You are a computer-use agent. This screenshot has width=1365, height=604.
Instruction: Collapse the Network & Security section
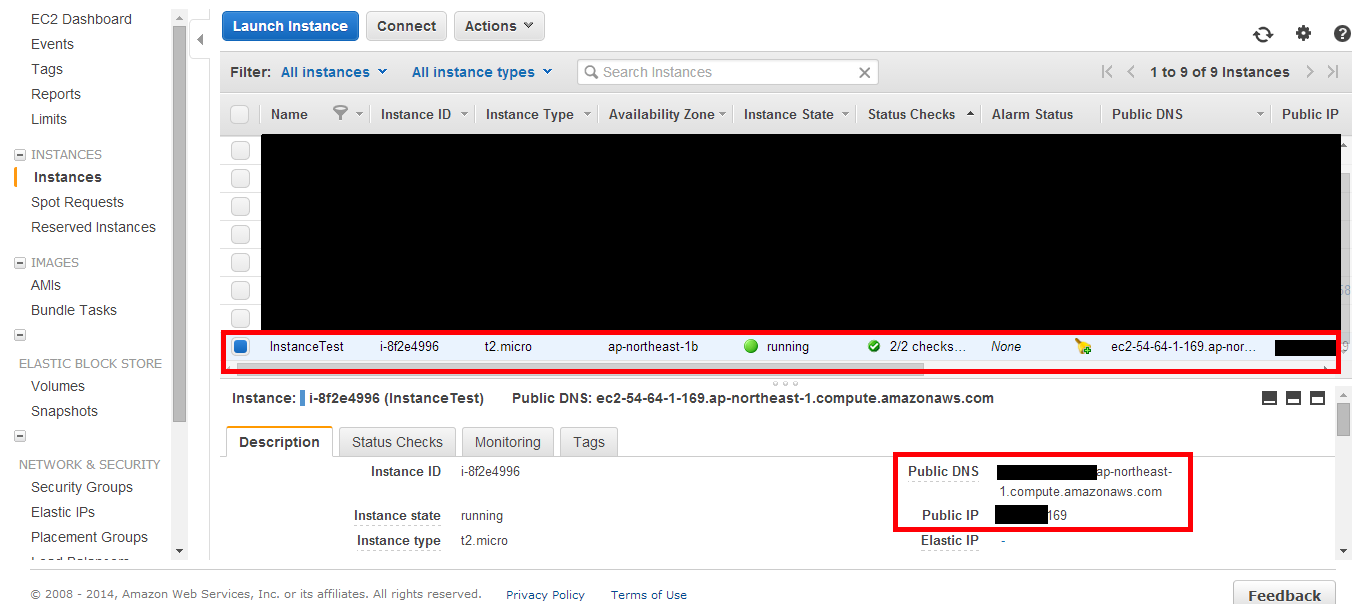pos(20,436)
